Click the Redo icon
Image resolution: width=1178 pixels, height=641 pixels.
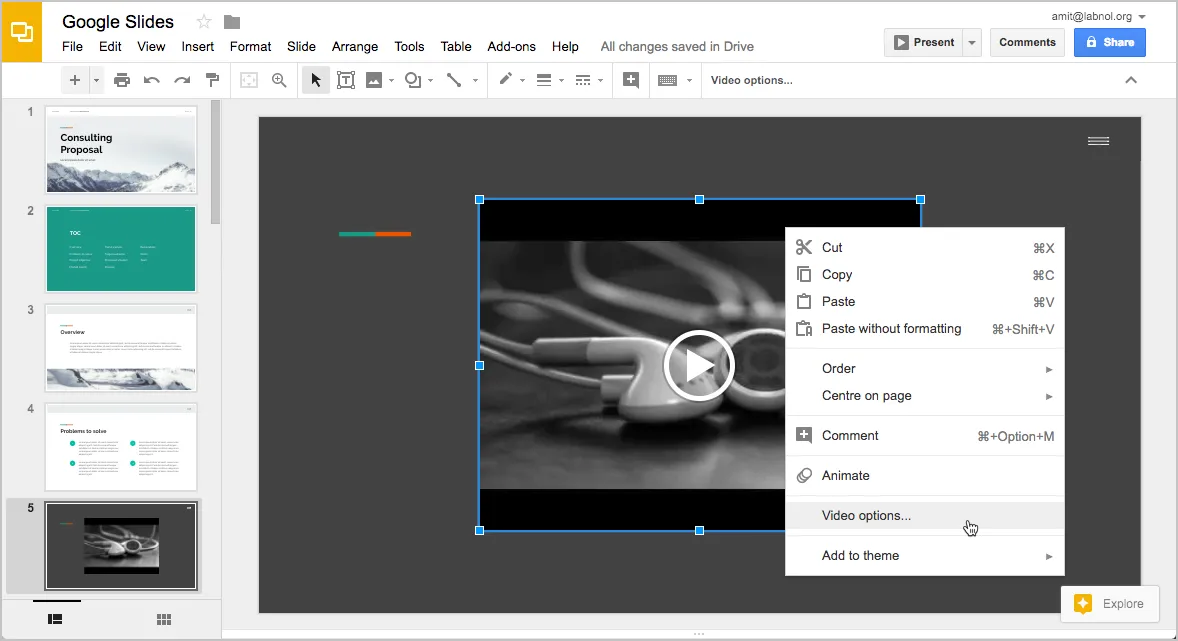(181, 80)
